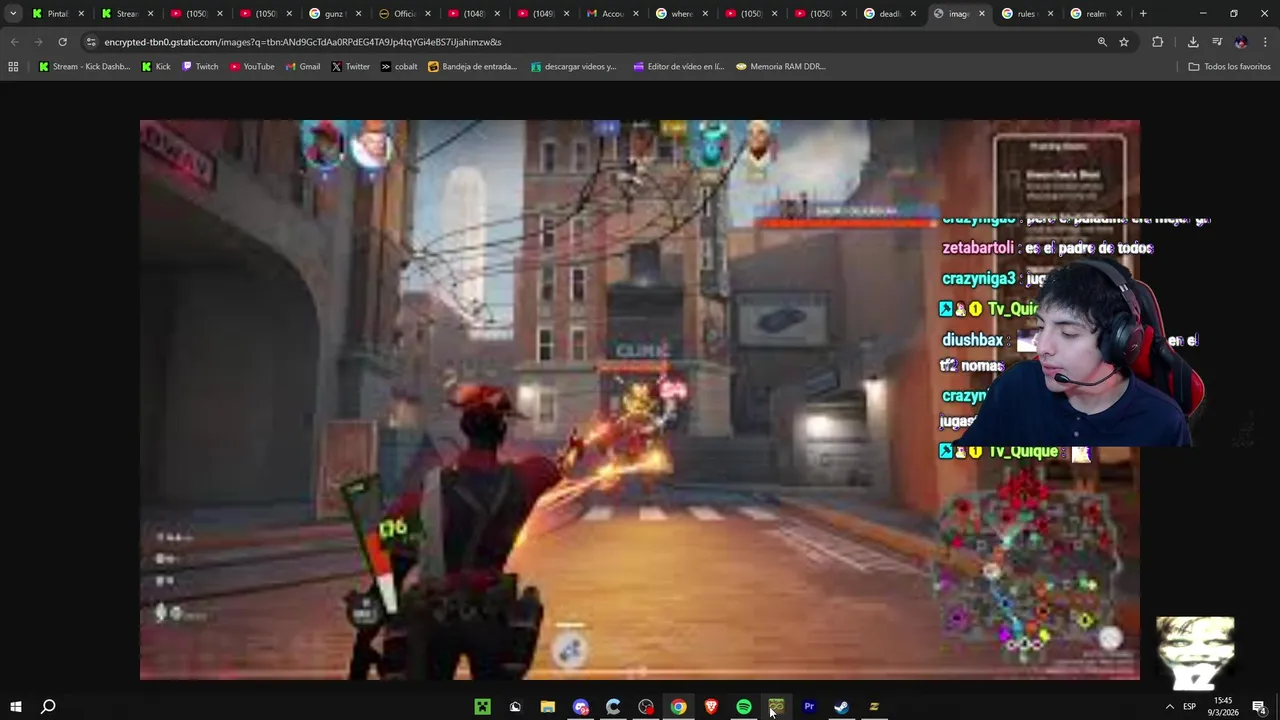Open Brave browser from taskbar
Viewport: 1280px width, 720px height.
coord(711,707)
